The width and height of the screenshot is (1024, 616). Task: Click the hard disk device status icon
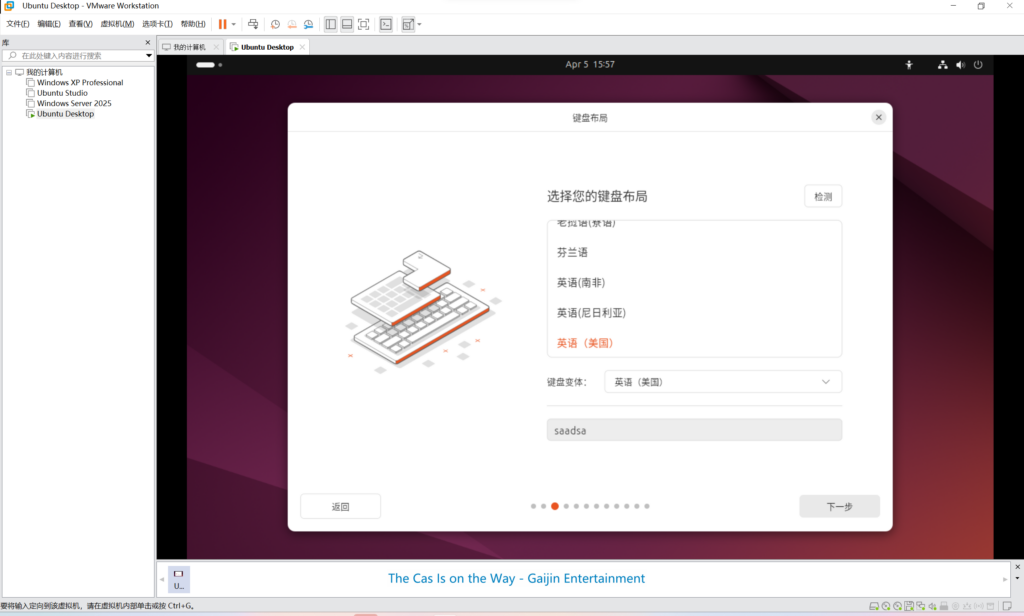tap(874, 606)
